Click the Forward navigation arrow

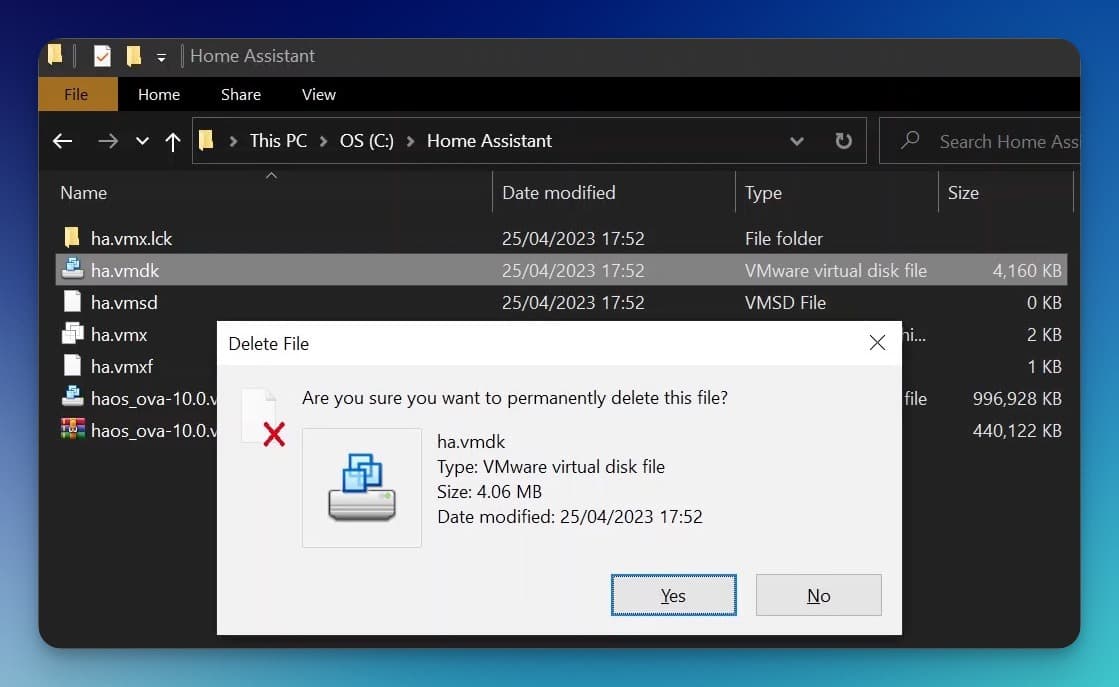[107, 141]
